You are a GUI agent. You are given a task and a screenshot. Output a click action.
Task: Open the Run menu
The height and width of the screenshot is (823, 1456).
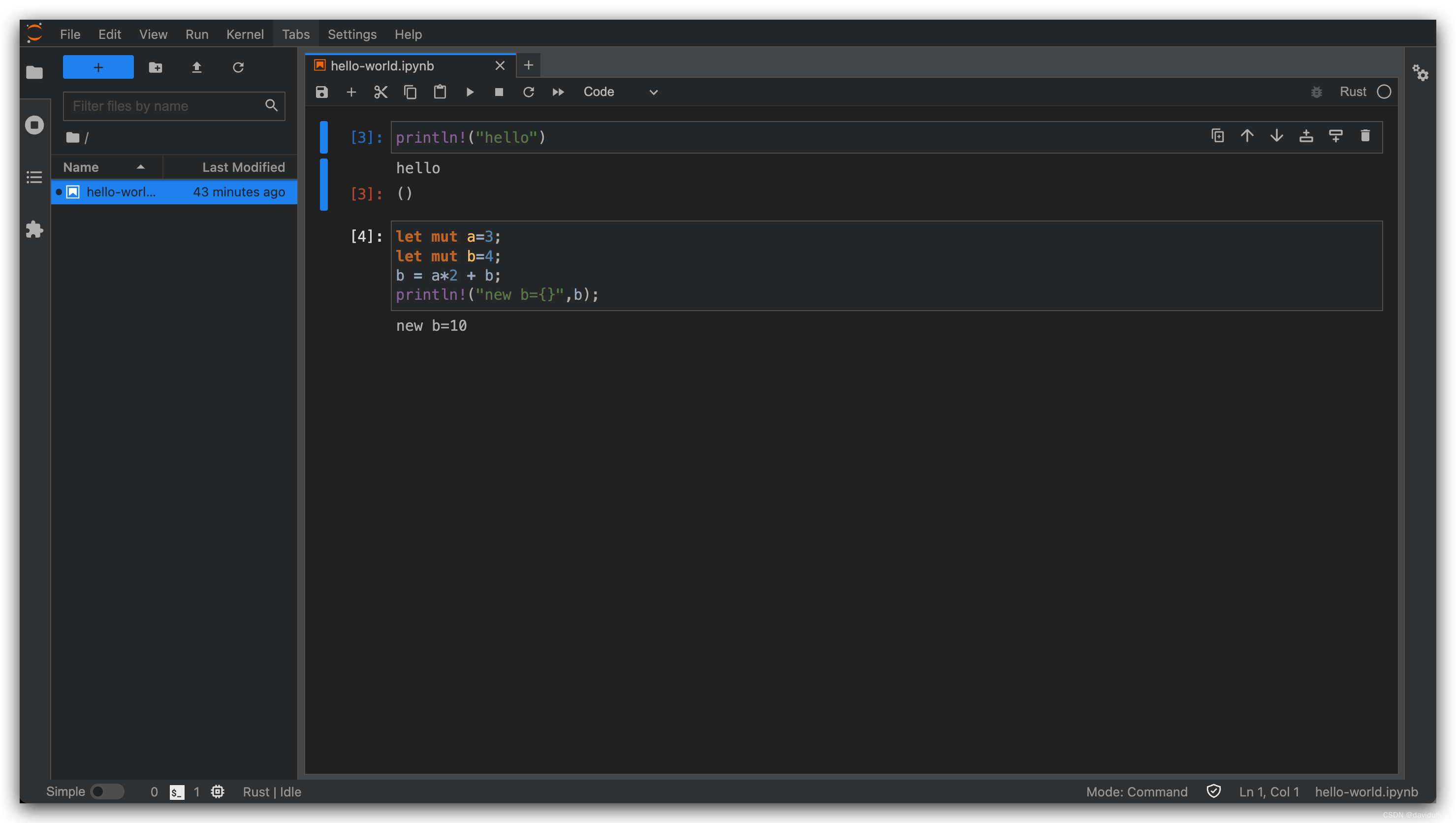pos(196,34)
